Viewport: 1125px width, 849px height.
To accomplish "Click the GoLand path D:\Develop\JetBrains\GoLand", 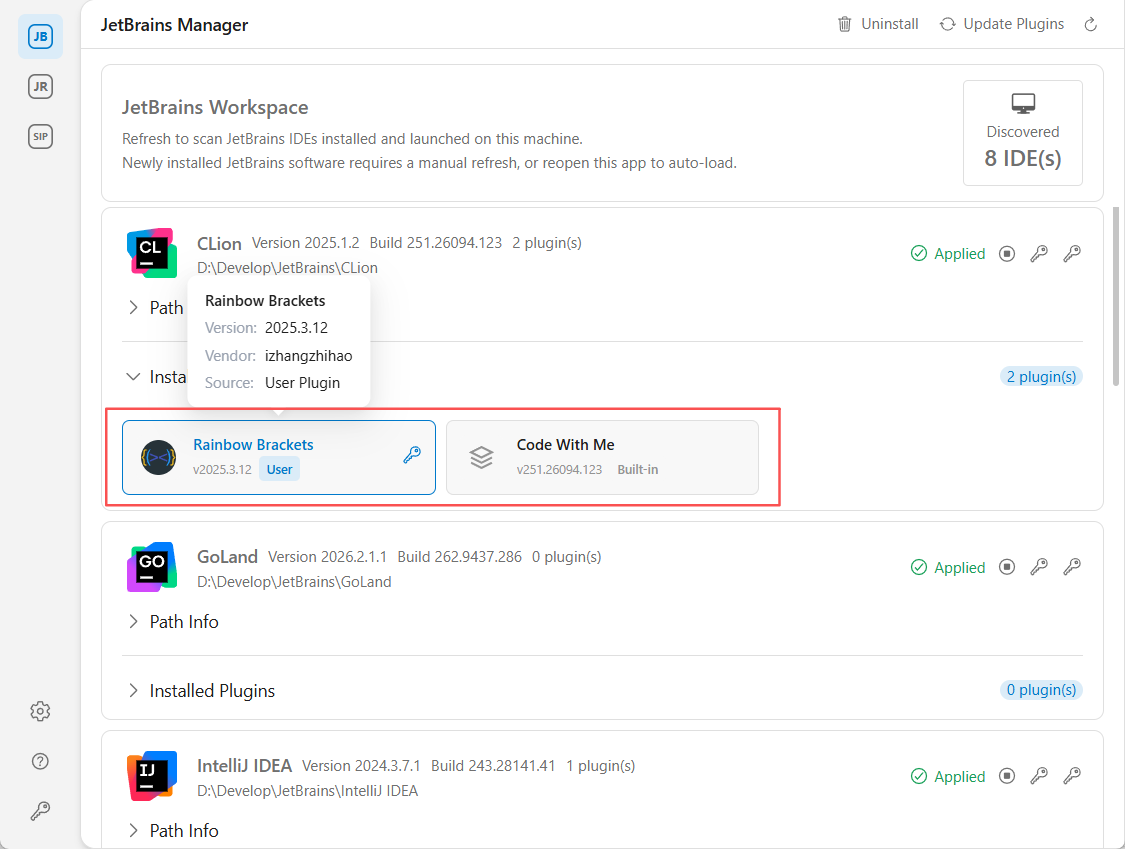I will click(294, 582).
